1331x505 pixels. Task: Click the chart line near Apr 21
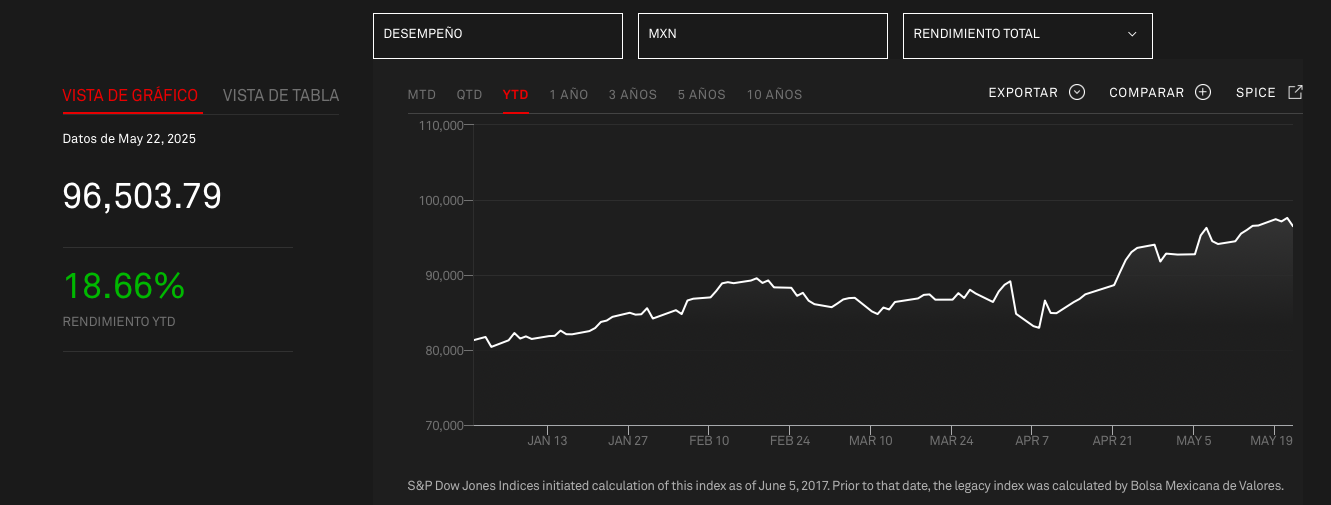1113,285
